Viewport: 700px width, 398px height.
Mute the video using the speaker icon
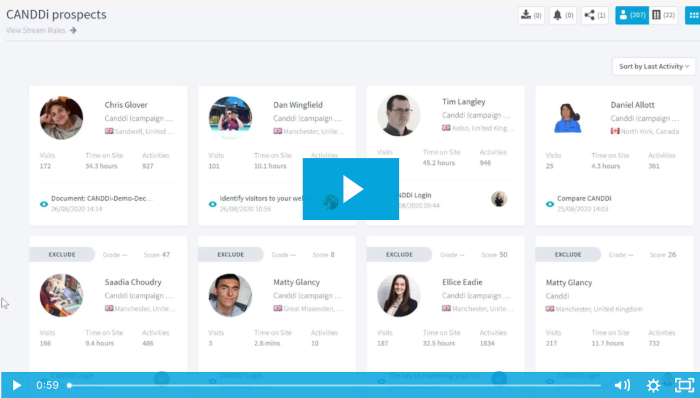point(622,385)
